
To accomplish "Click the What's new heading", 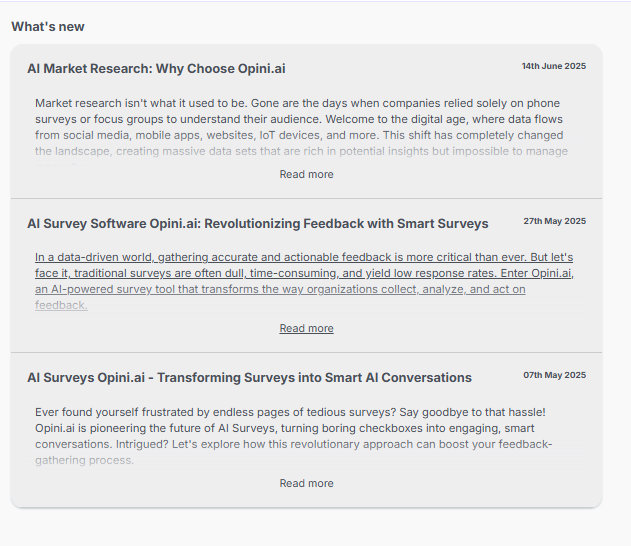I will click(48, 27).
